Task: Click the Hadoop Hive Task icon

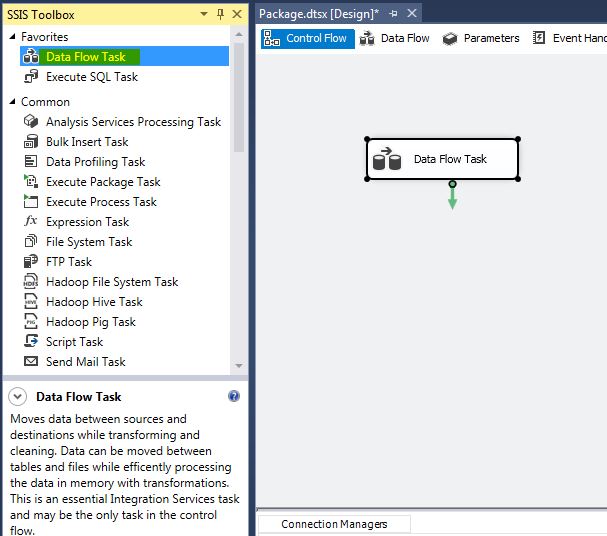Action: click(31, 301)
